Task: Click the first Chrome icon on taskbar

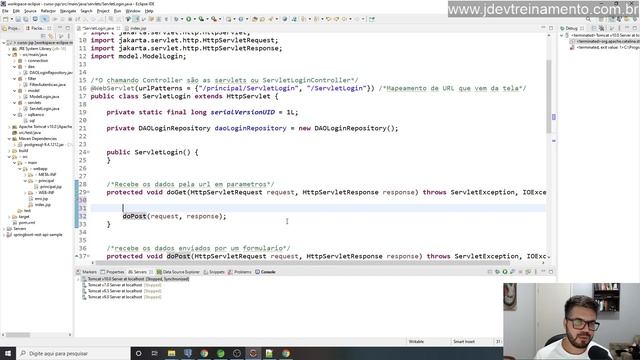Action: coord(204,353)
